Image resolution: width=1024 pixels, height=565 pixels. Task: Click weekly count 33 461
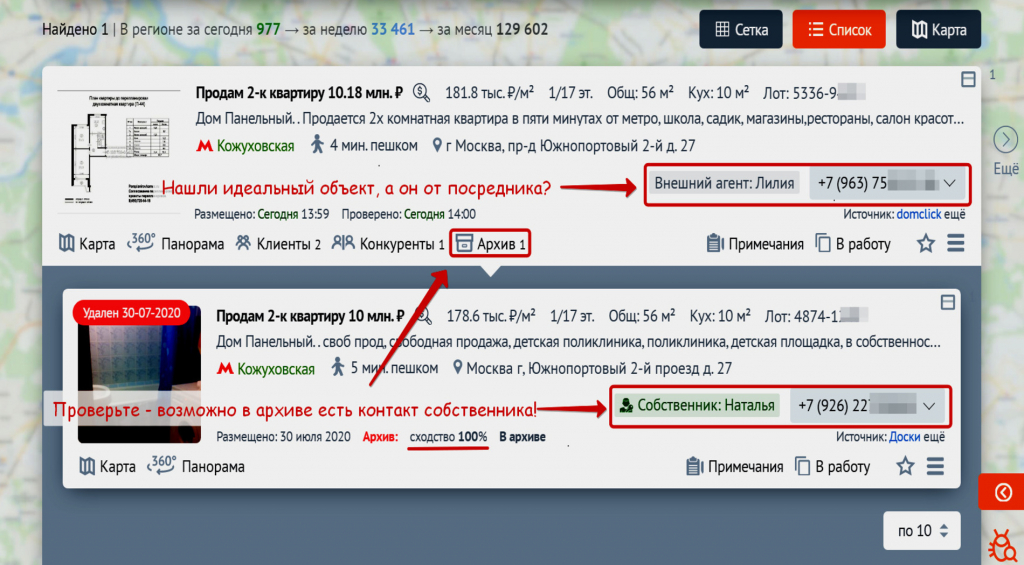point(393,29)
